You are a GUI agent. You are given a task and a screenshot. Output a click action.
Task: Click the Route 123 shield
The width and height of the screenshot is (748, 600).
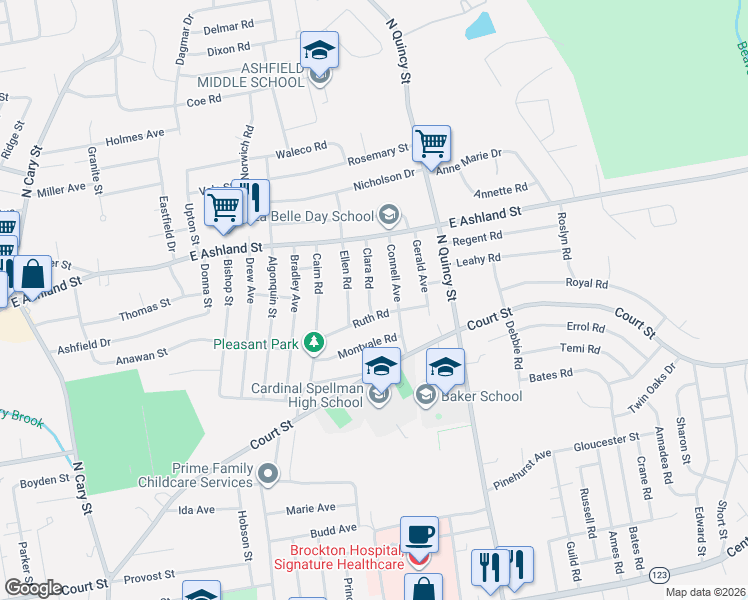tap(659, 575)
